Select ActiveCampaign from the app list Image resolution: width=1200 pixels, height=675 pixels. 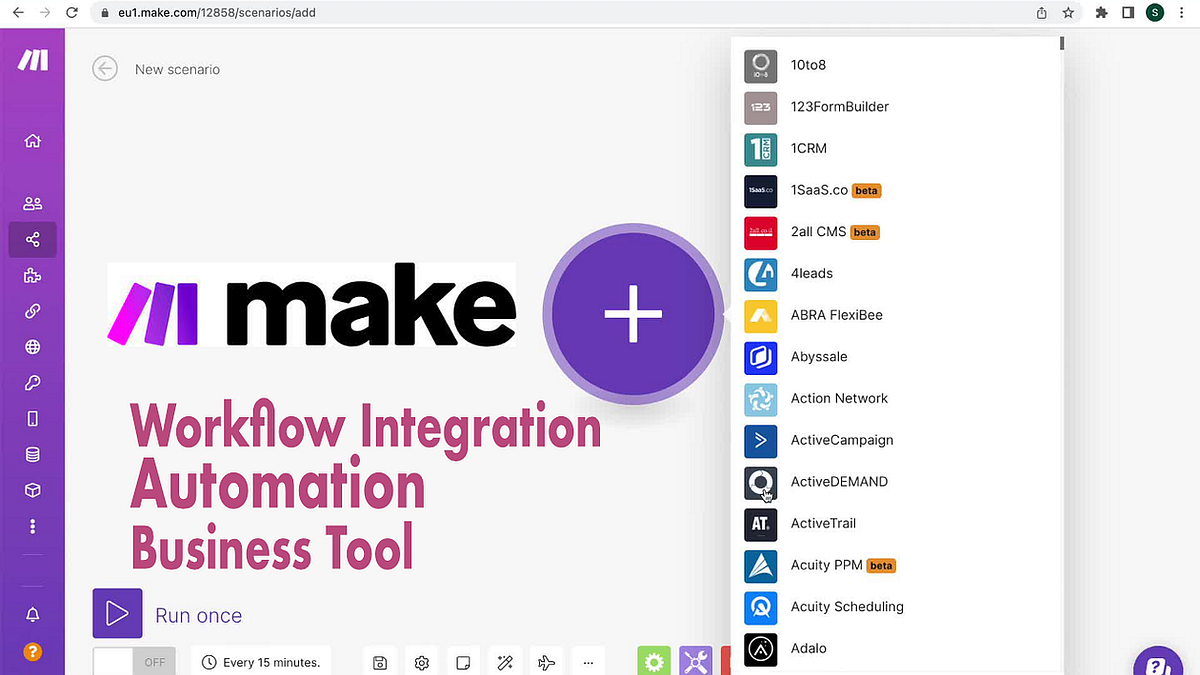coord(842,440)
